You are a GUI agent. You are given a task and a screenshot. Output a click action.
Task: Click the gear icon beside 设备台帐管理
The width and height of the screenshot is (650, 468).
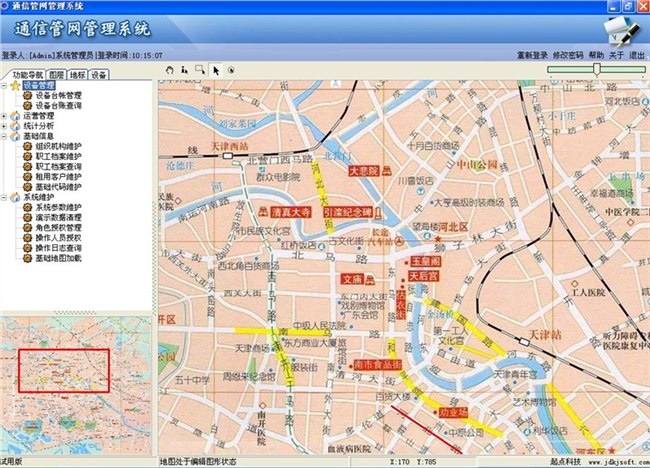point(28,95)
